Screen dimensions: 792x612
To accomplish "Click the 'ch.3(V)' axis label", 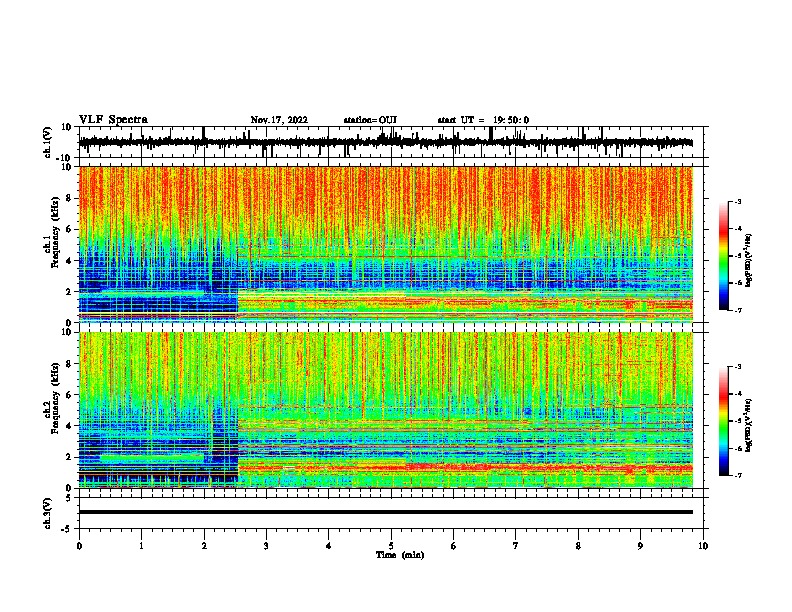I will pos(48,514).
